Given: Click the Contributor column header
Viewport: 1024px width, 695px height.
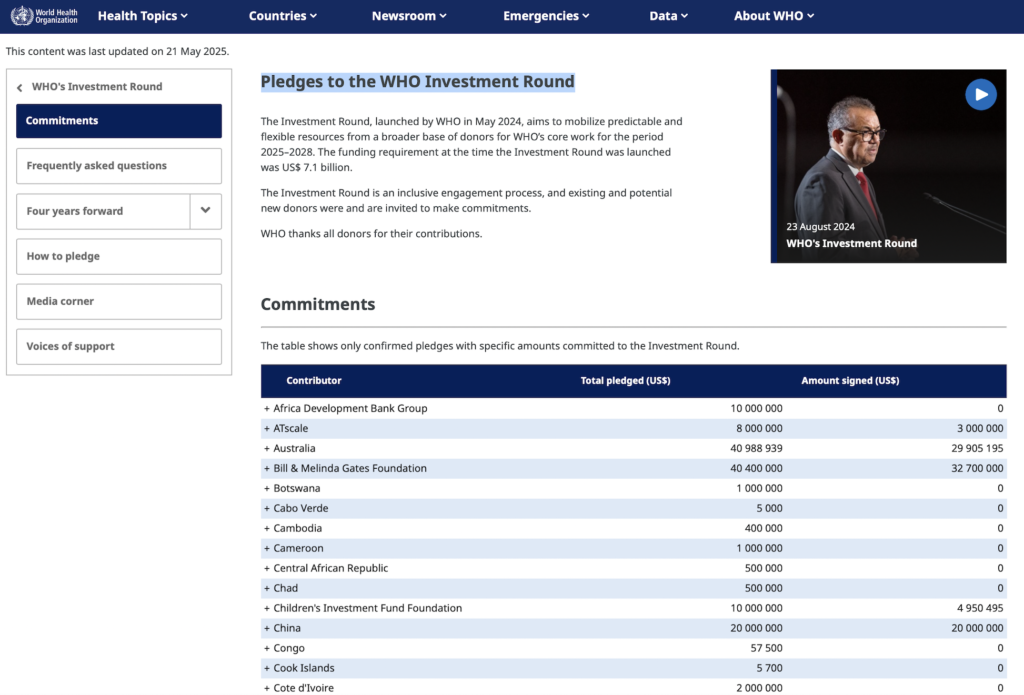Looking at the screenshot, I should (x=313, y=381).
